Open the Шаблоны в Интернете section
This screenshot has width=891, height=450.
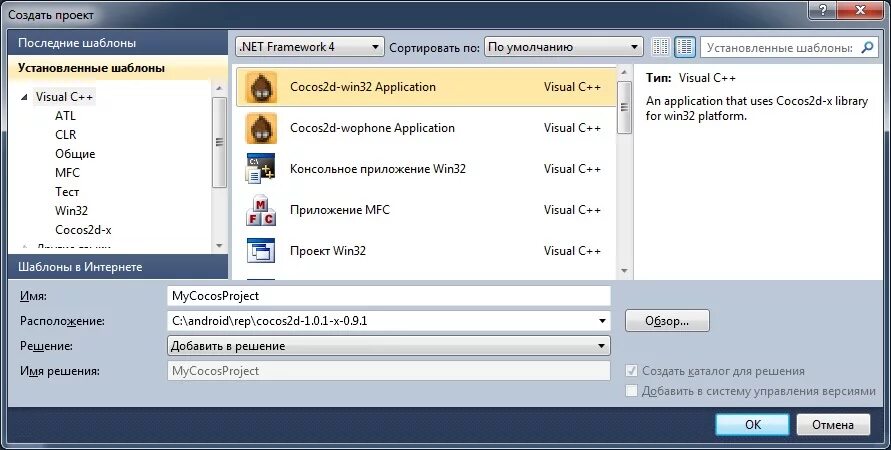tap(118, 267)
